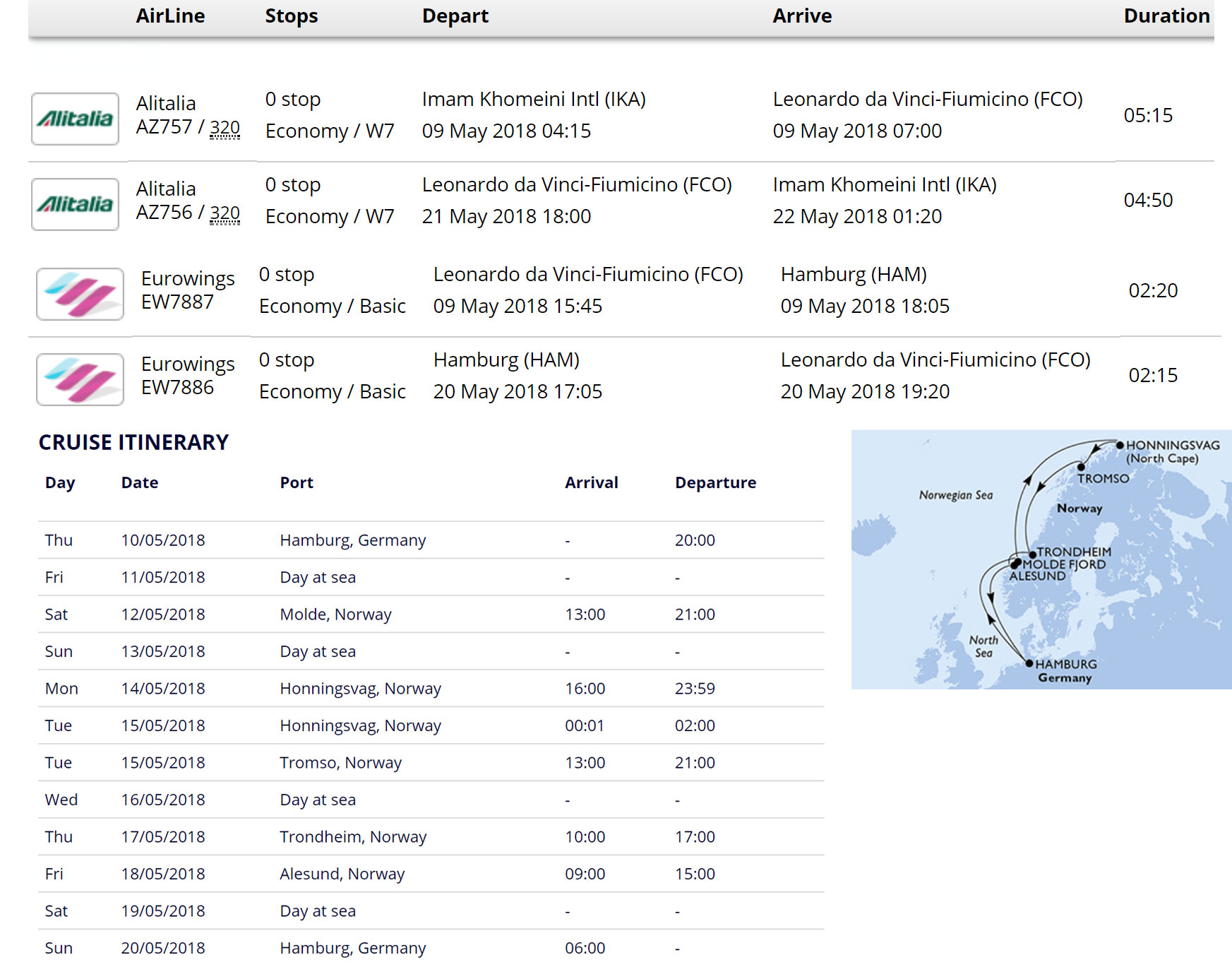Click the AirLine column header

tap(170, 16)
